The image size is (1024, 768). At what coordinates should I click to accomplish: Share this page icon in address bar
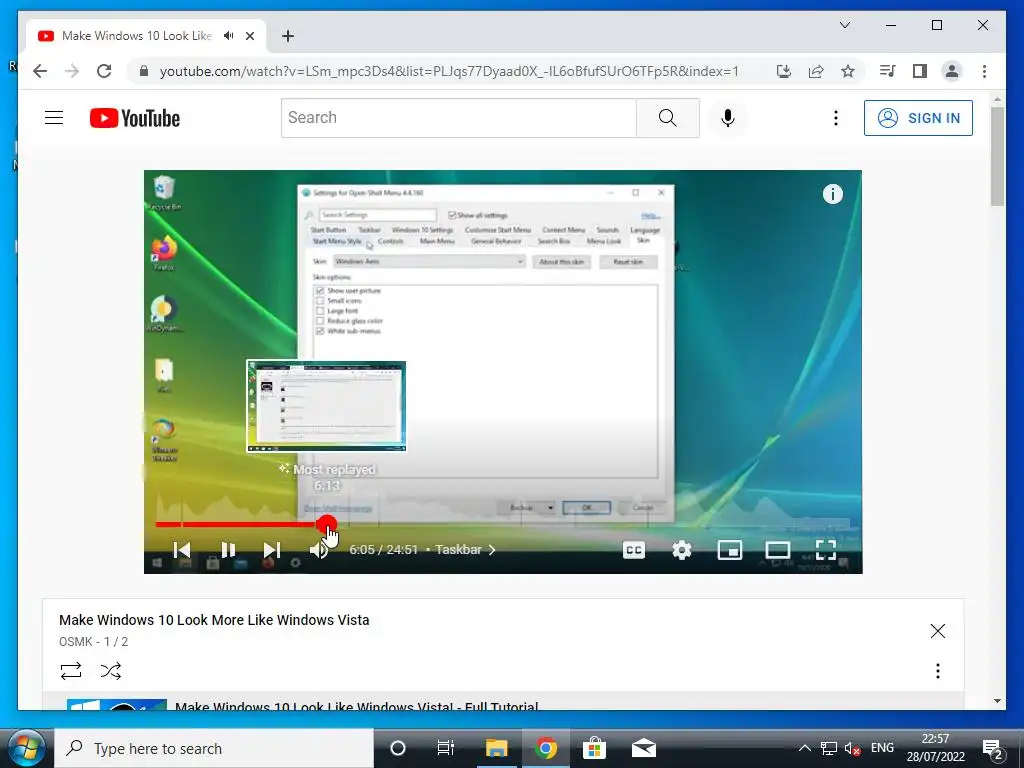point(816,71)
